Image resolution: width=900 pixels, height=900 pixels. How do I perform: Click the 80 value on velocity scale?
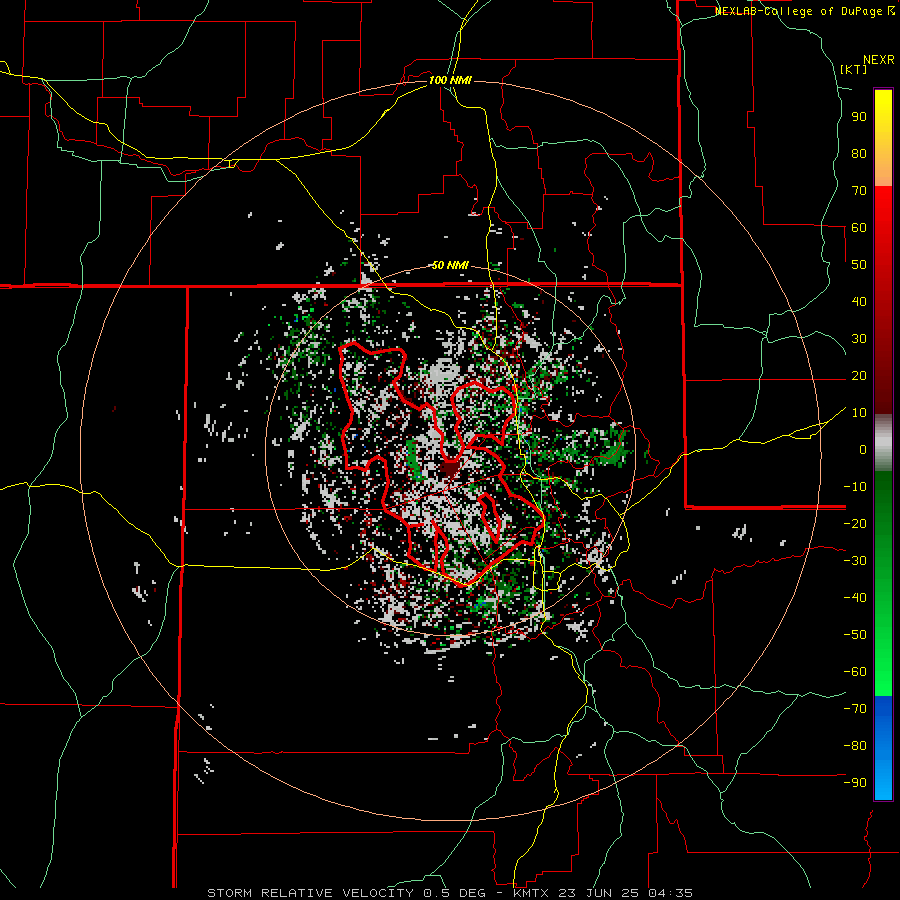(859, 153)
